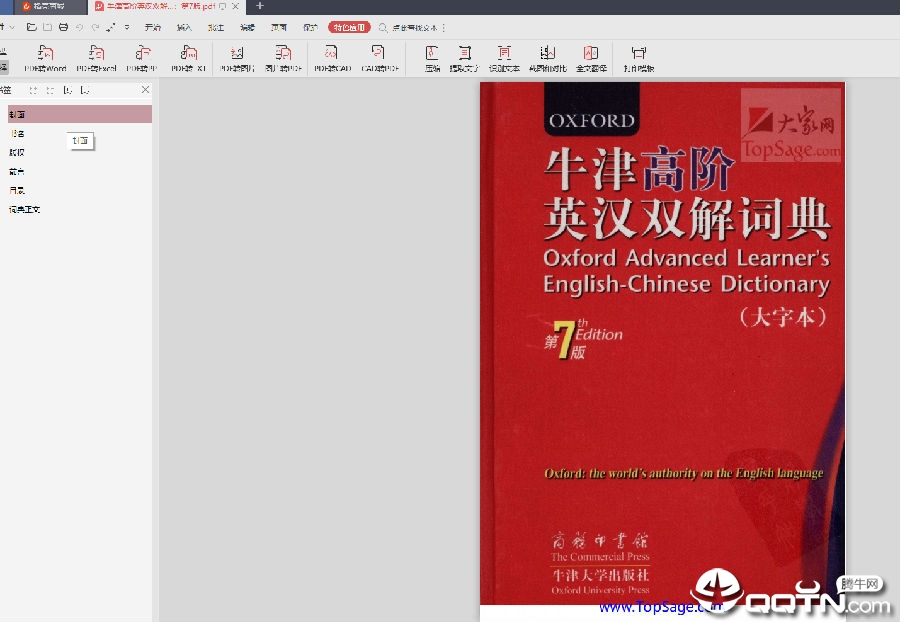
Task: Redo the last undone action
Action: pyautogui.click(x=95, y=27)
